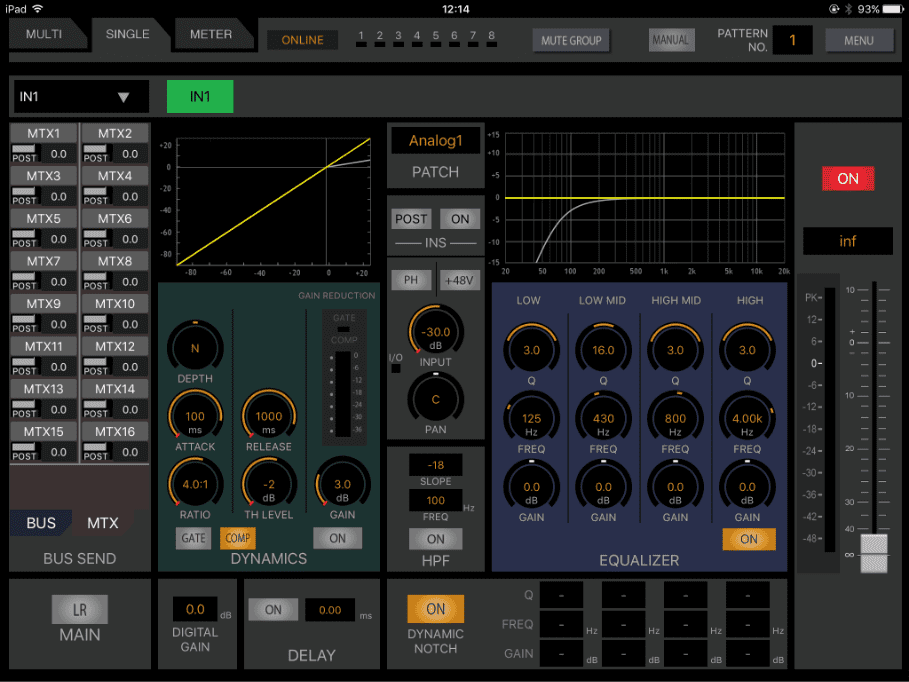Toggle the INS POST button
The image size is (909, 682).
pyautogui.click(x=411, y=219)
